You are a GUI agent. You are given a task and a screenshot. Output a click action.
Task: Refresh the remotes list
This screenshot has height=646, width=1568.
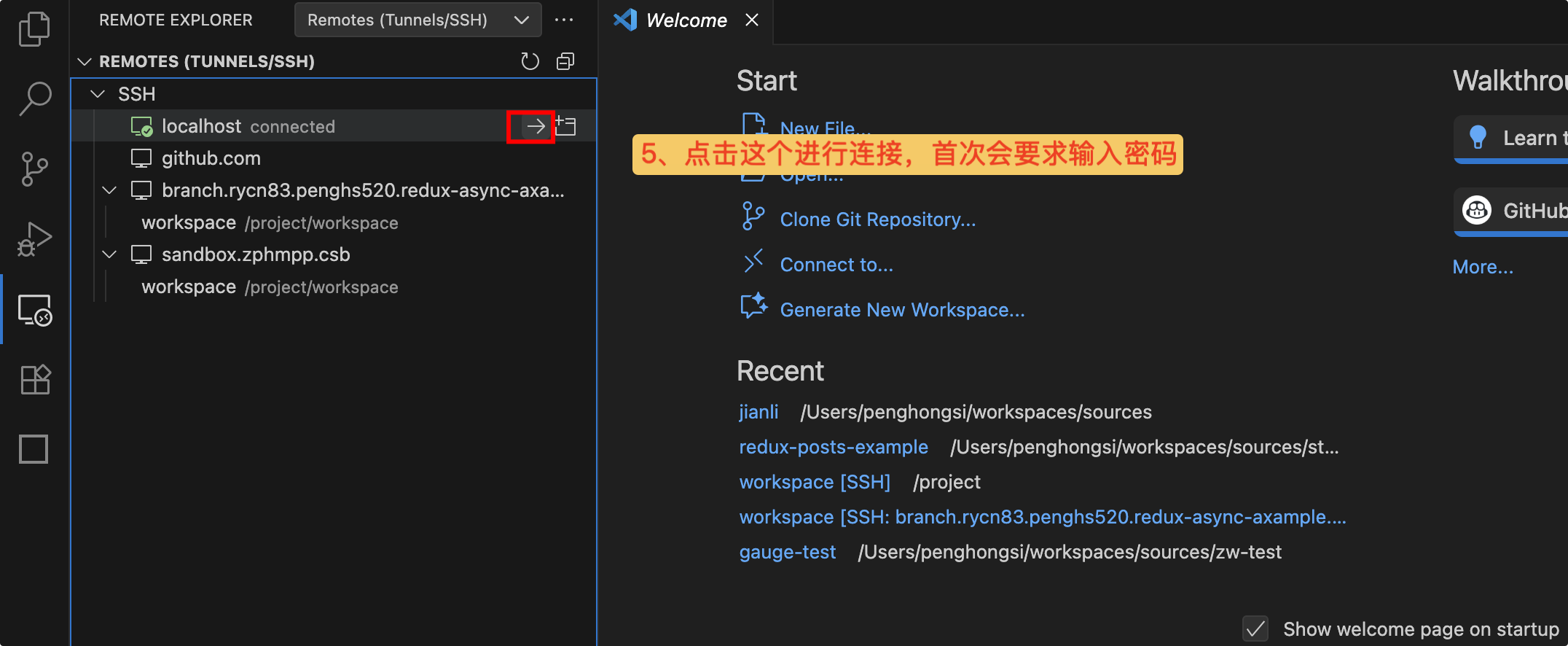(x=530, y=62)
